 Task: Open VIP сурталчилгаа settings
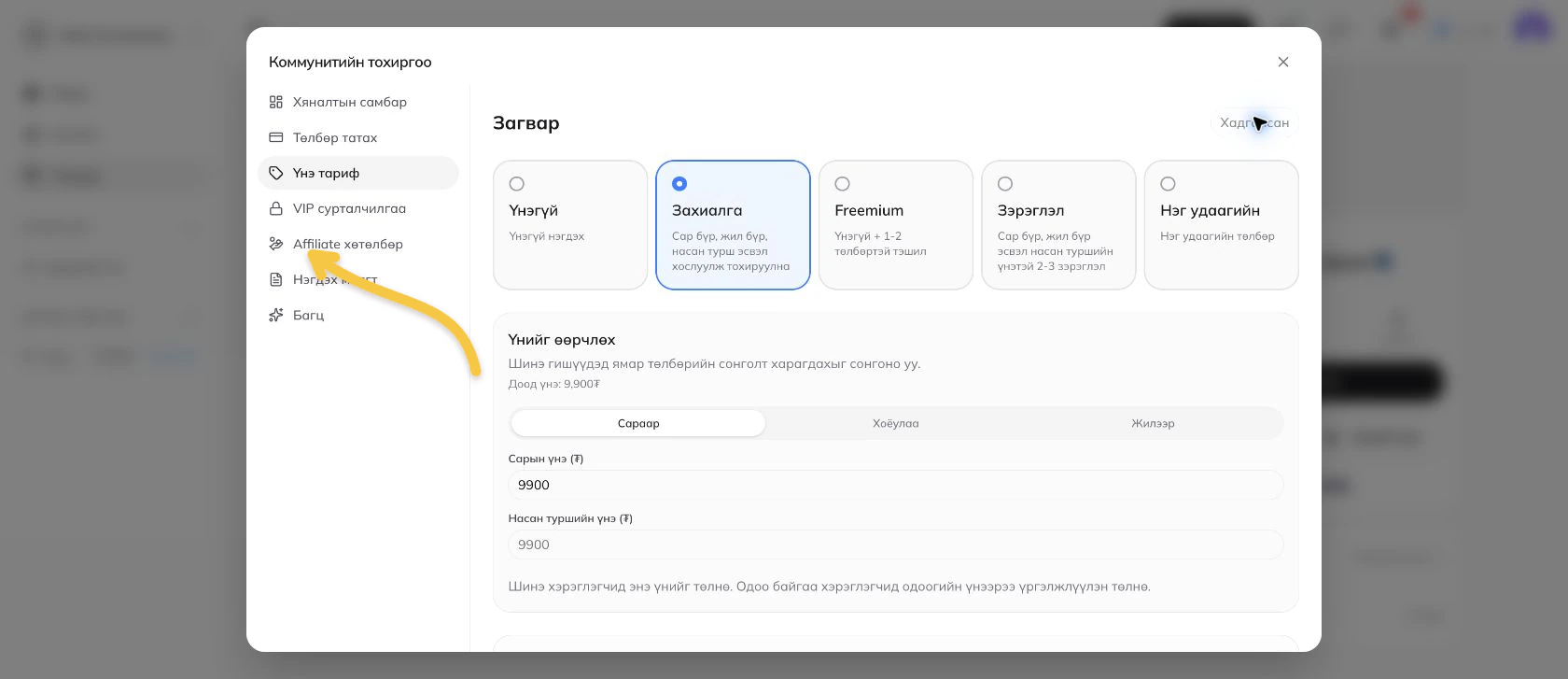tap(358, 208)
